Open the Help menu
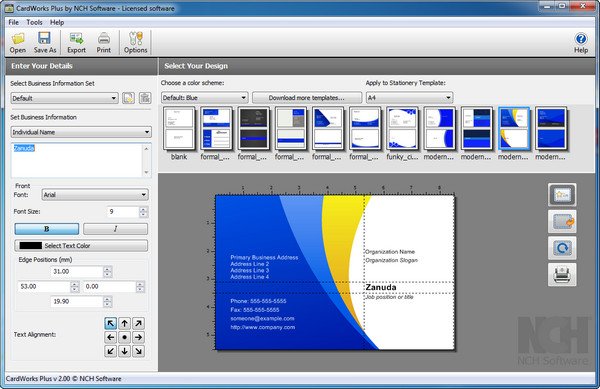Screen dimensions: 600x389 pyautogui.click(x=57, y=22)
